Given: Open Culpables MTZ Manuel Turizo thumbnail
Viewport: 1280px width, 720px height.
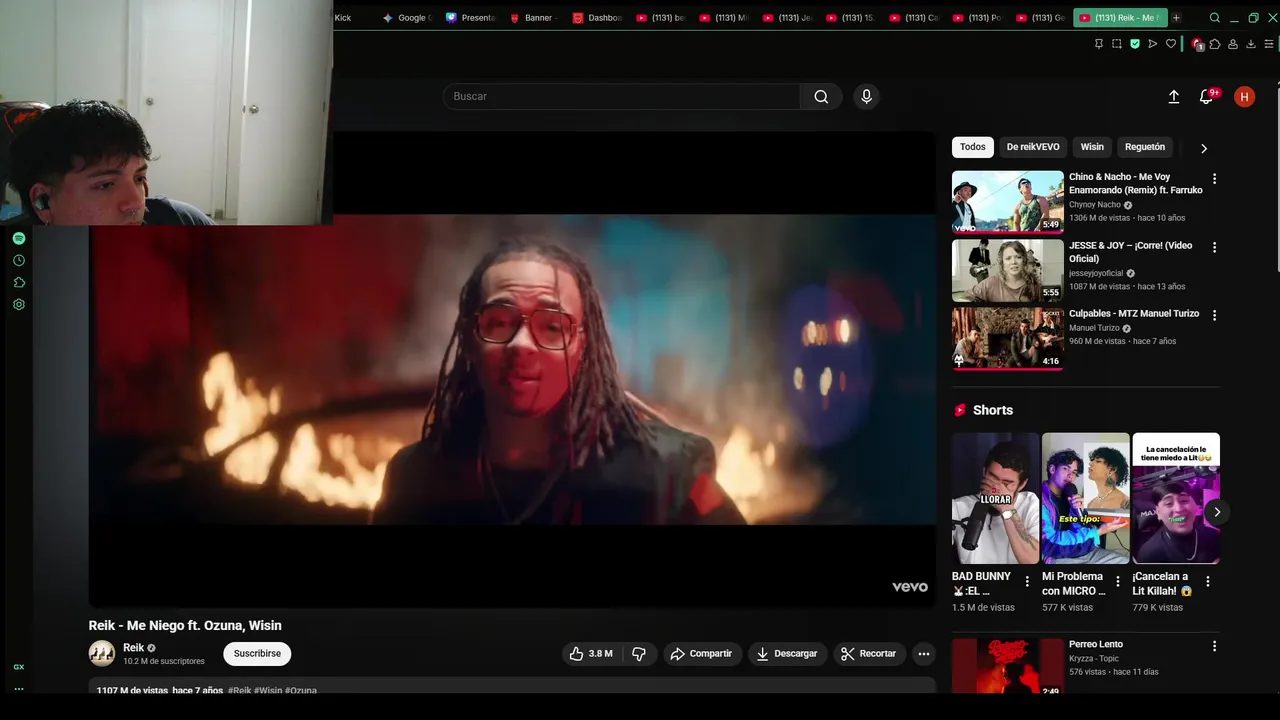Looking at the screenshot, I should point(1008,338).
